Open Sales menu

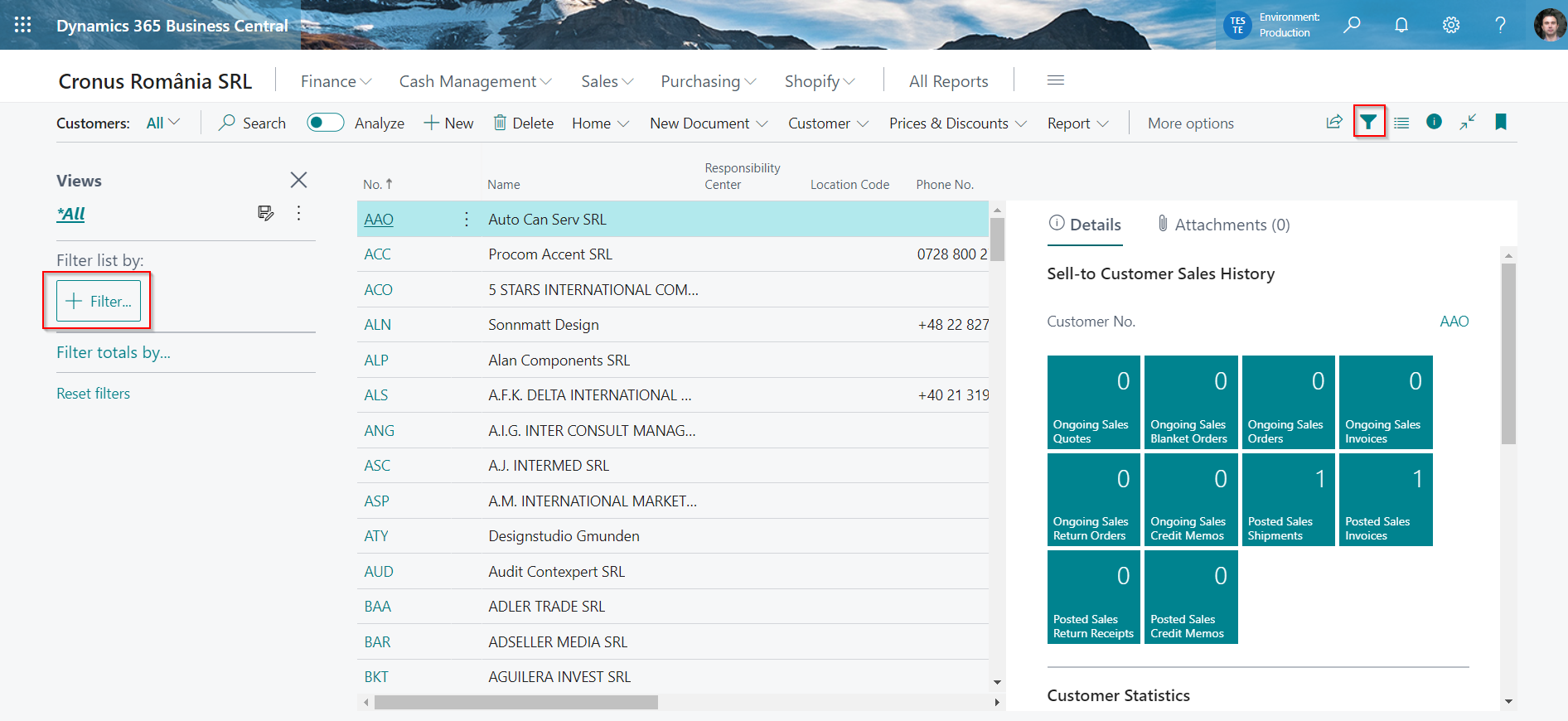click(x=607, y=81)
